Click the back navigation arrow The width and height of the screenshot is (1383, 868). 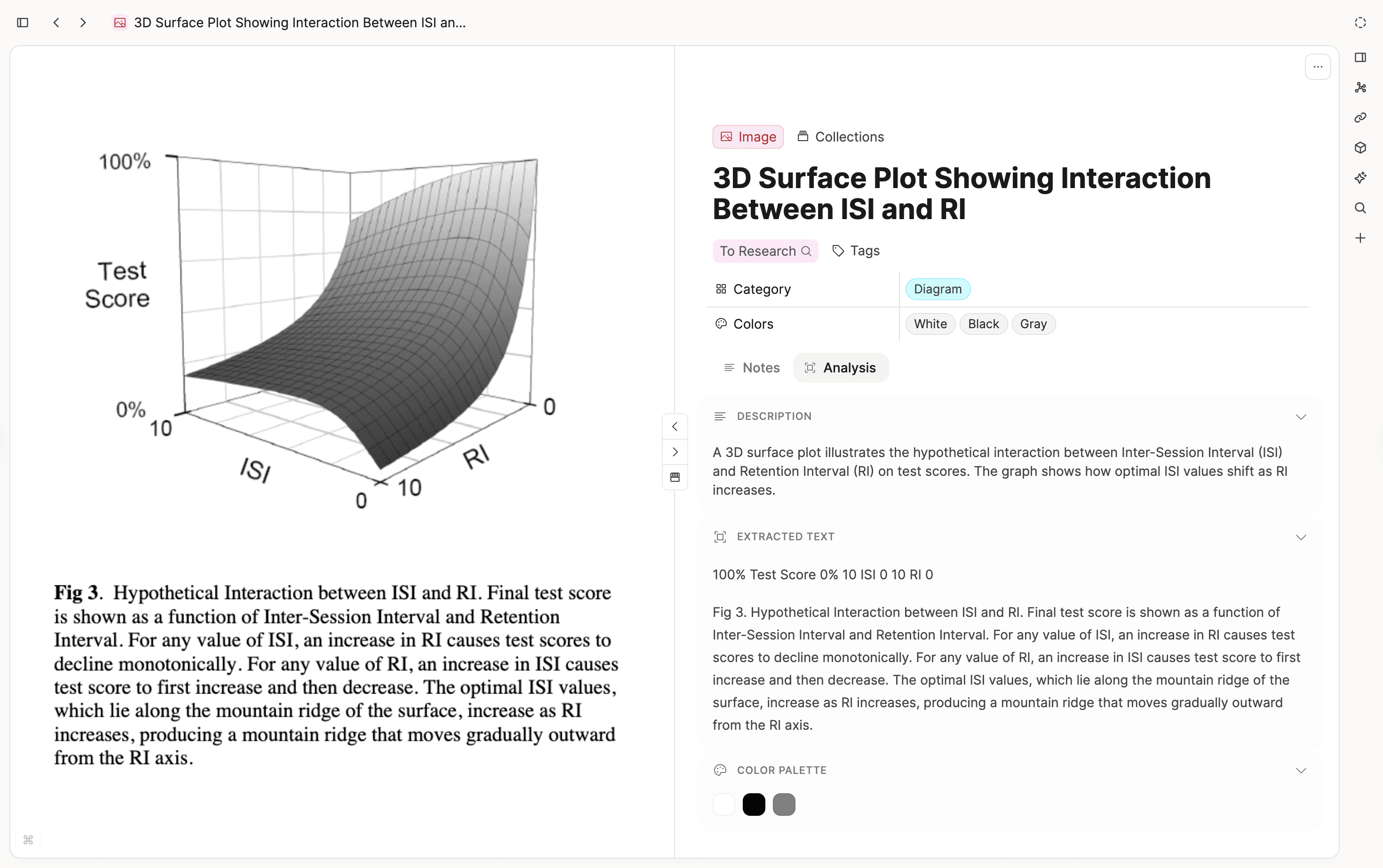tap(56, 23)
